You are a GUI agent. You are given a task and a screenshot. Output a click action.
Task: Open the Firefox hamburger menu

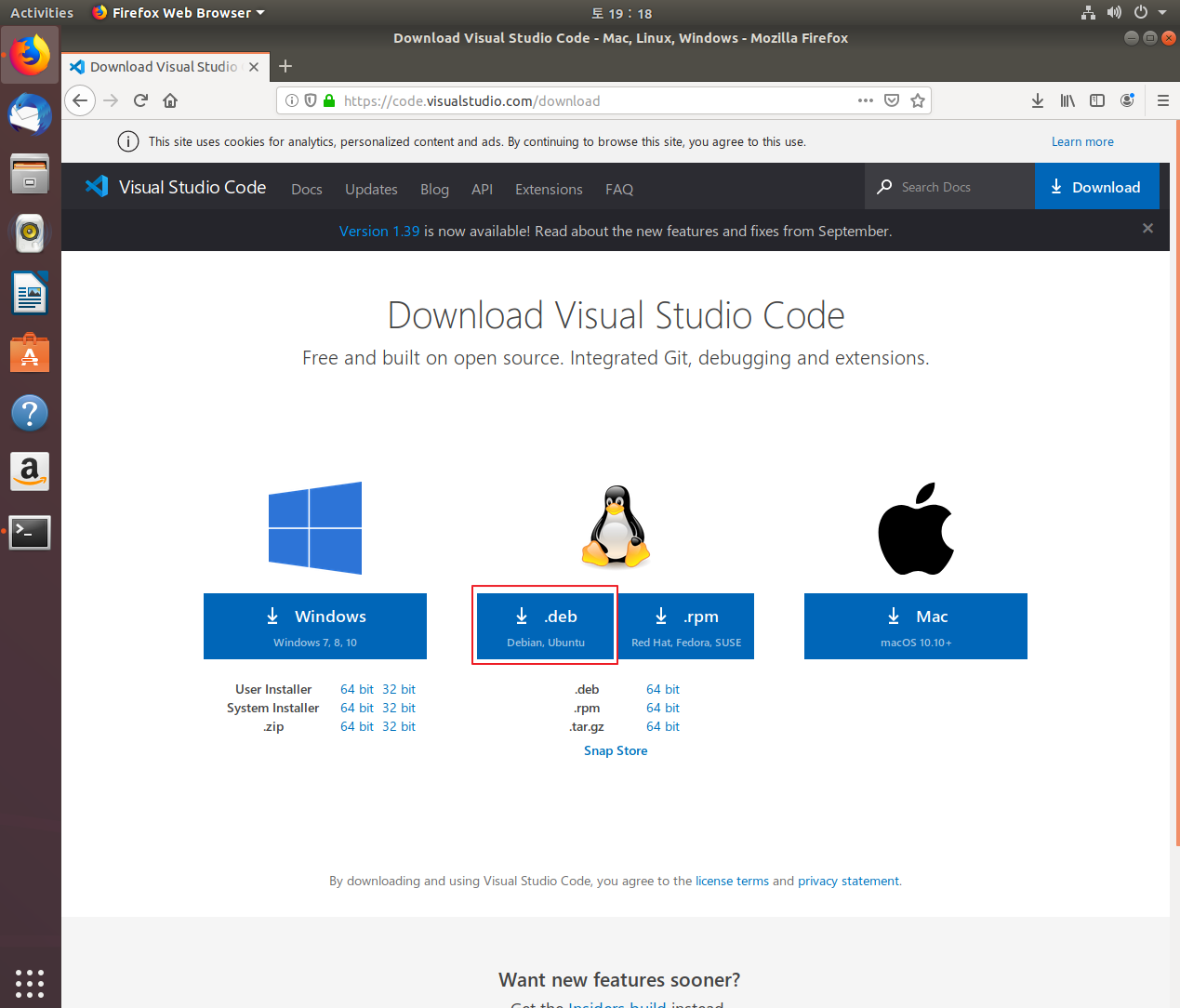1163,100
